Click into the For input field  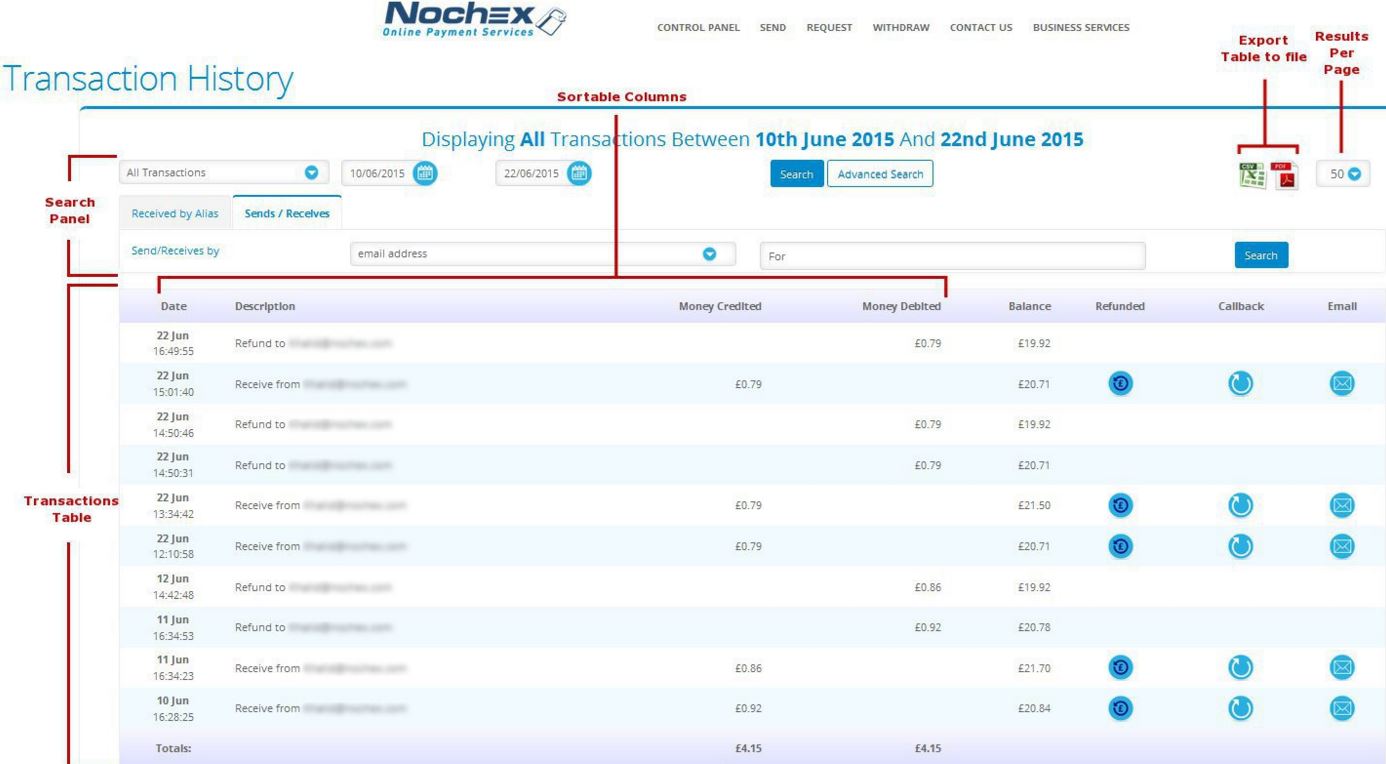[952, 256]
